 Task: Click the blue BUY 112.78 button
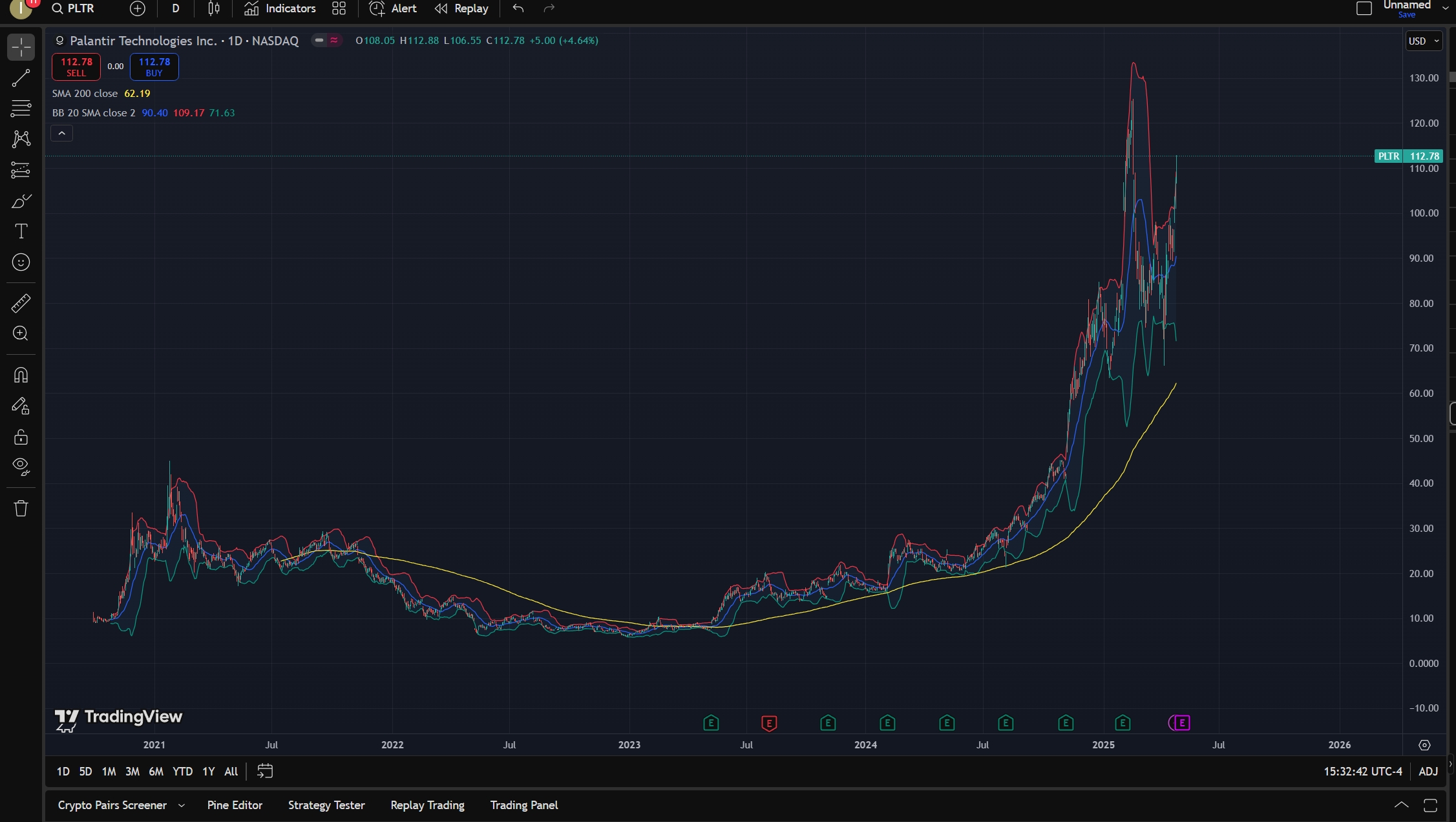pyautogui.click(x=154, y=67)
